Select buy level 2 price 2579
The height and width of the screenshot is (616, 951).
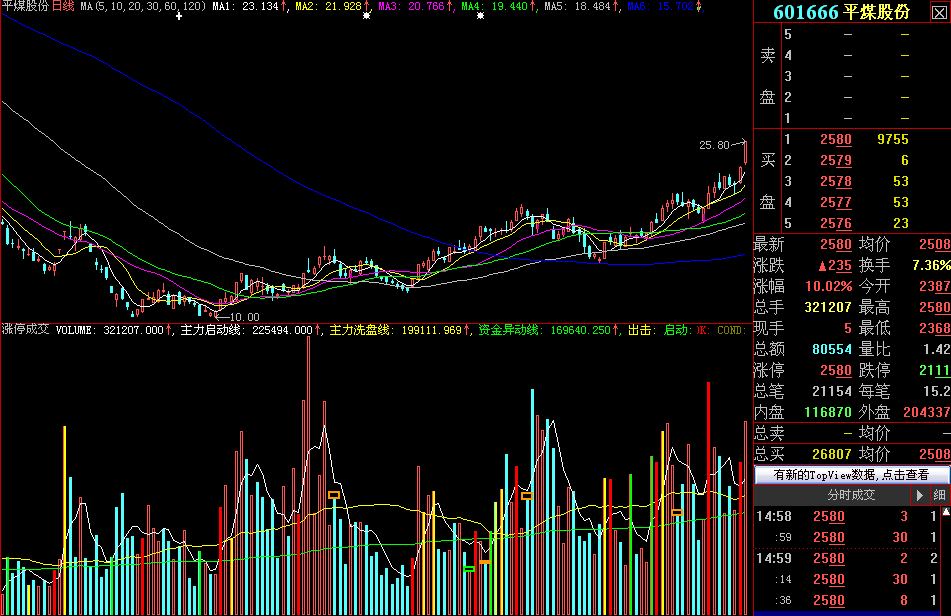[x=836, y=160]
